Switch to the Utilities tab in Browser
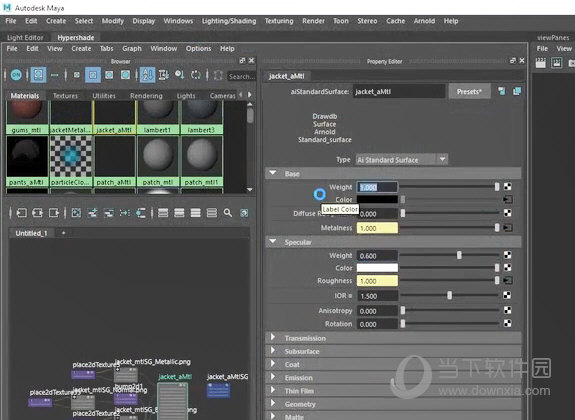This screenshot has height=420, width=575. click(x=104, y=96)
